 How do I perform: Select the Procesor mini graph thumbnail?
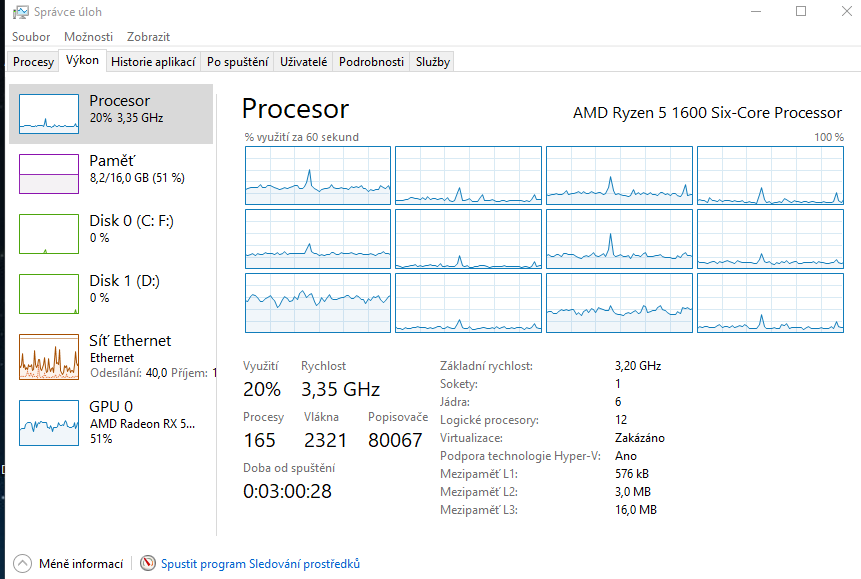[49, 113]
